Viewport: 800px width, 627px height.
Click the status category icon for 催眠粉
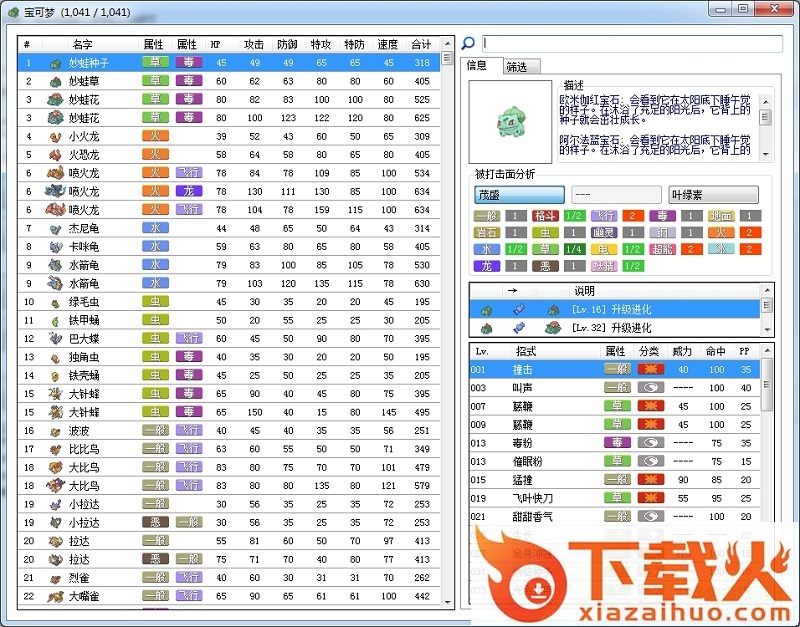point(651,461)
